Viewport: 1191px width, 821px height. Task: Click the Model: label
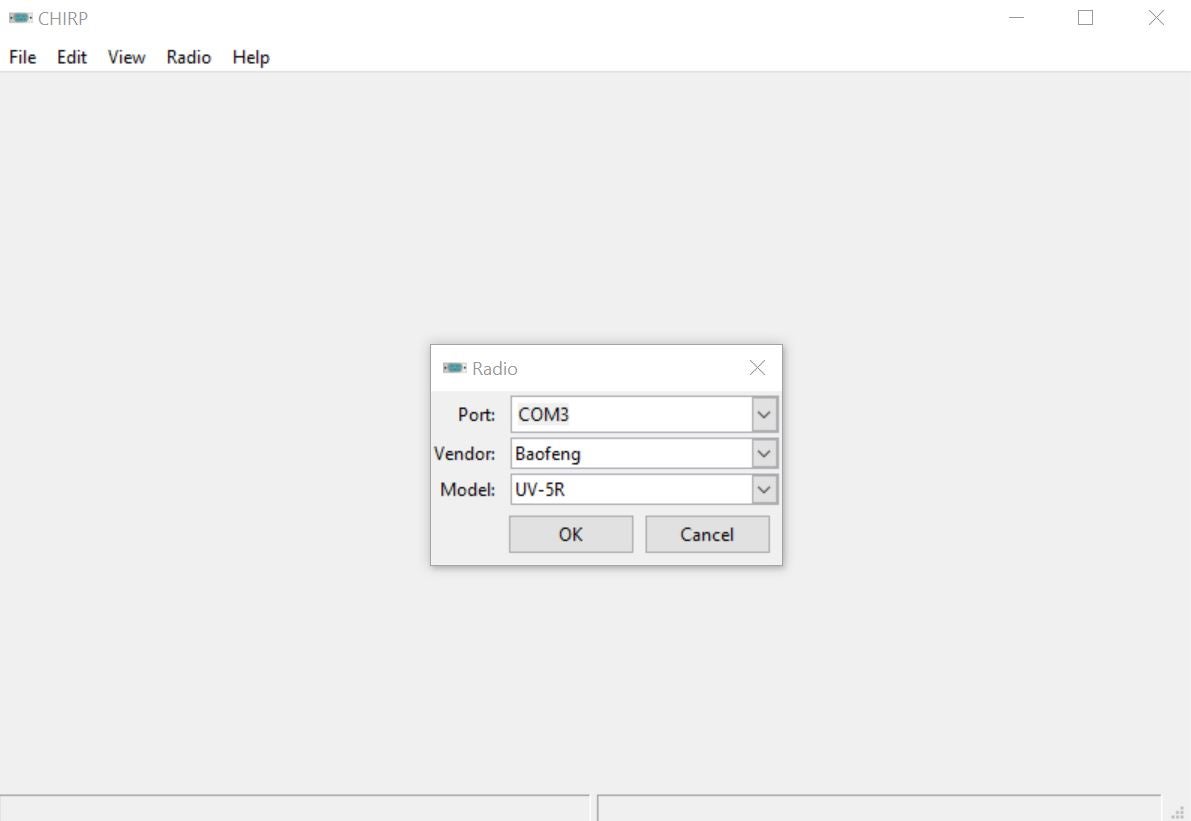click(467, 489)
